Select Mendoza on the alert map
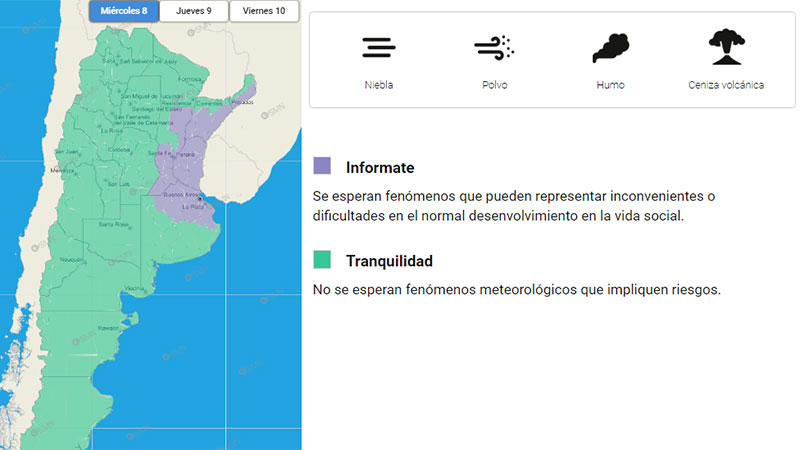This screenshot has width=800, height=450. (x=63, y=171)
